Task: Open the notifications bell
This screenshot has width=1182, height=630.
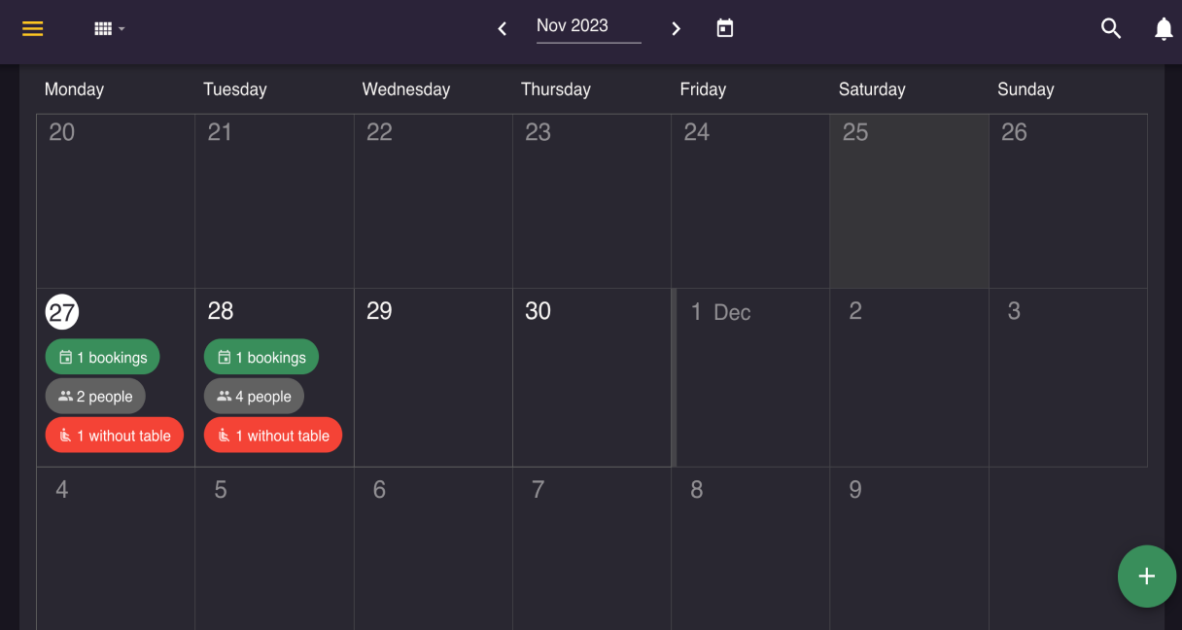Action: pos(1163,28)
